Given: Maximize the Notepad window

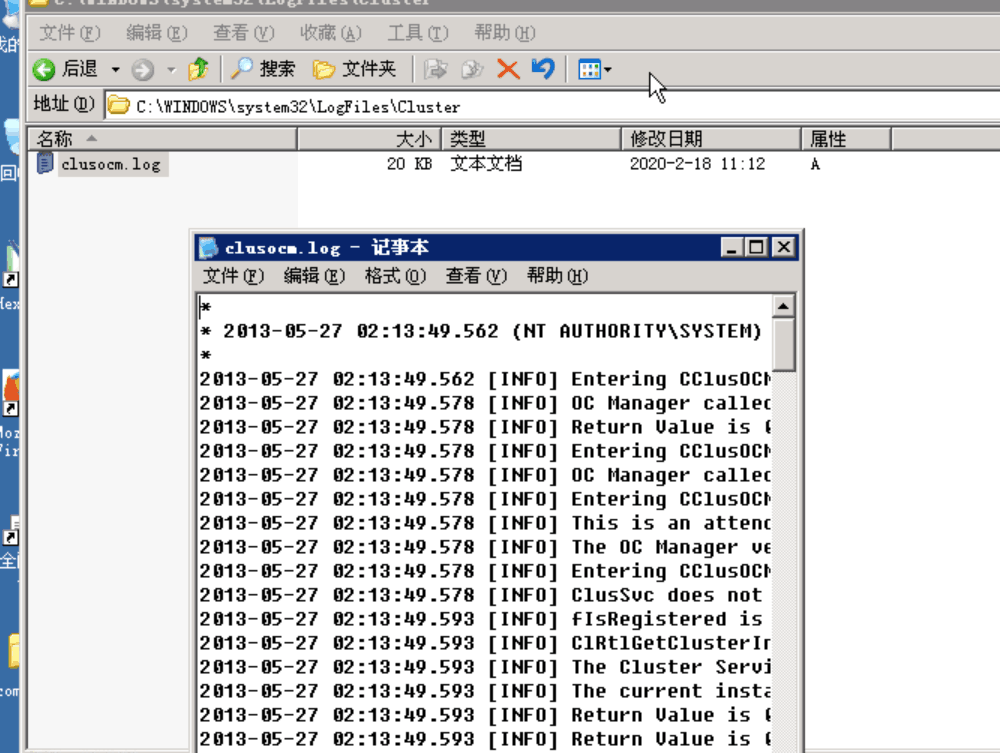Looking at the screenshot, I should (x=756, y=247).
